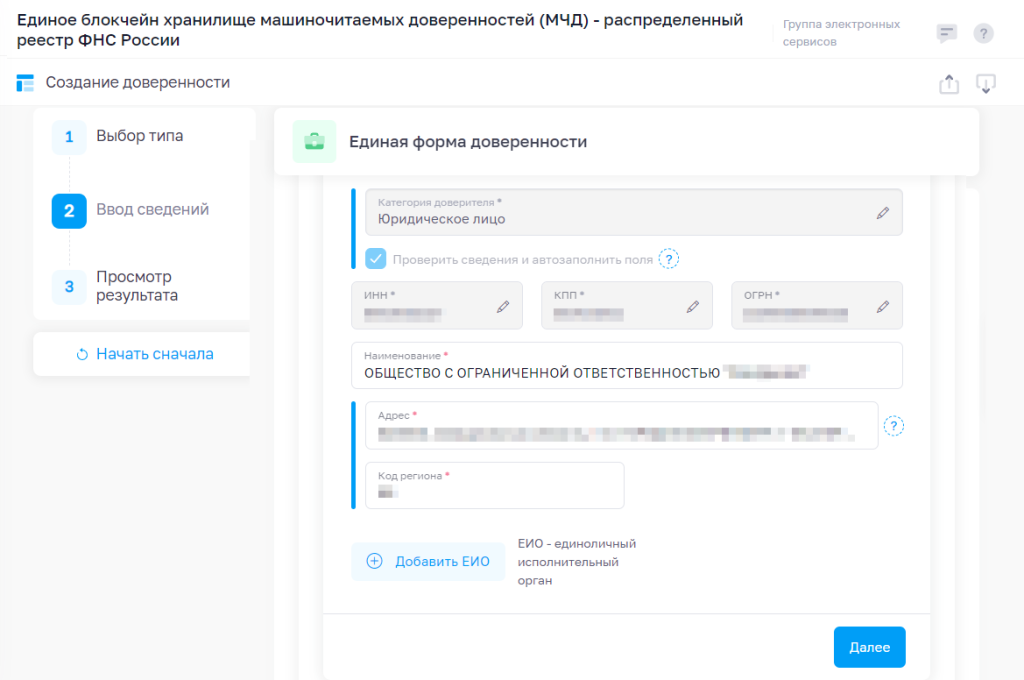Viewport: 1024px width, 680px height.
Task: Edit the Категория доверителя field with the pencil
Action: coord(883,213)
